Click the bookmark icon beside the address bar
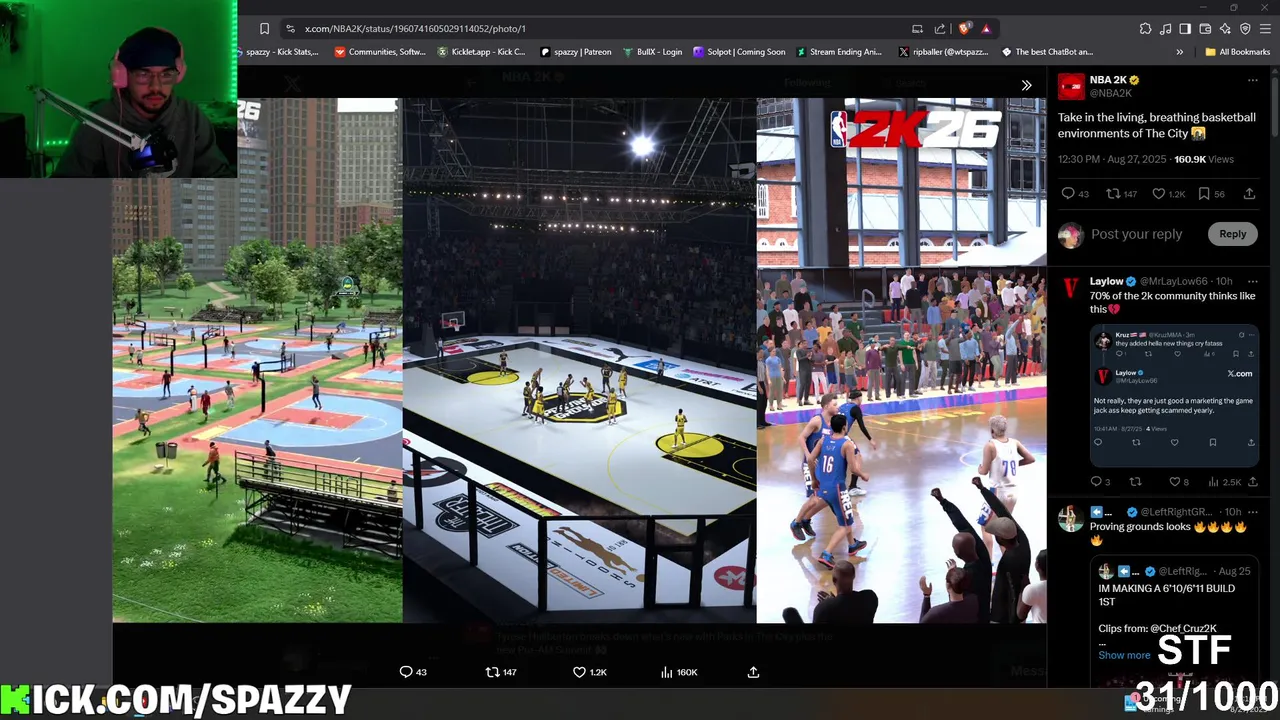The width and height of the screenshot is (1280, 720). pyautogui.click(x=264, y=28)
